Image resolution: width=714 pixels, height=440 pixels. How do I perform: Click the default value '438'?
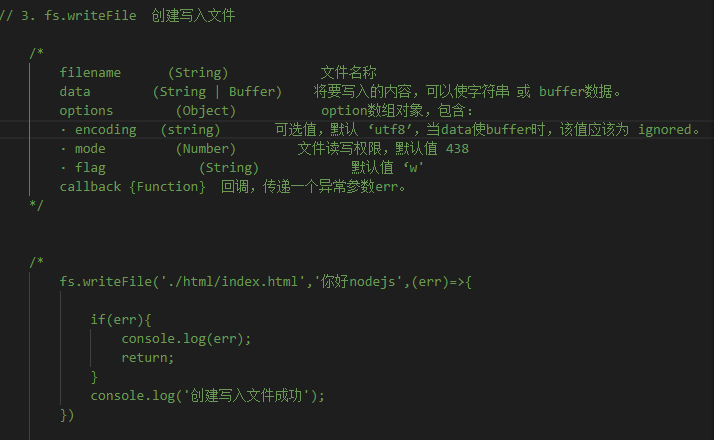(457, 149)
